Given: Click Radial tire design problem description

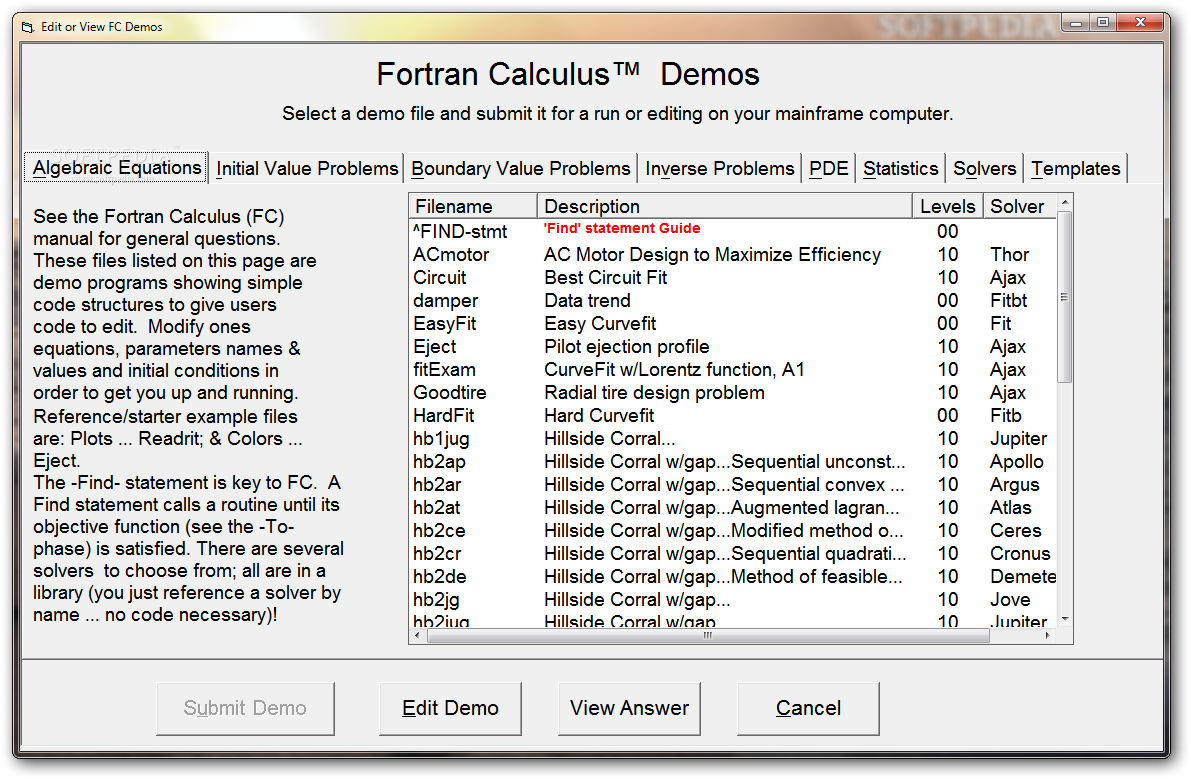Looking at the screenshot, I should pos(654,393).
